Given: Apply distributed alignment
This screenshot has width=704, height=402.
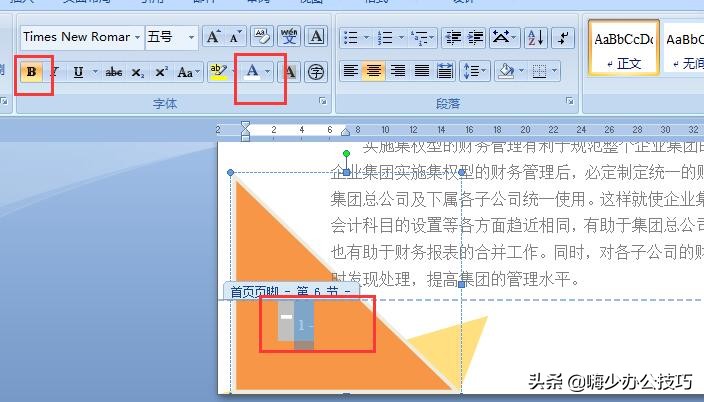Looking at the screenshot, I should point(445,71).
